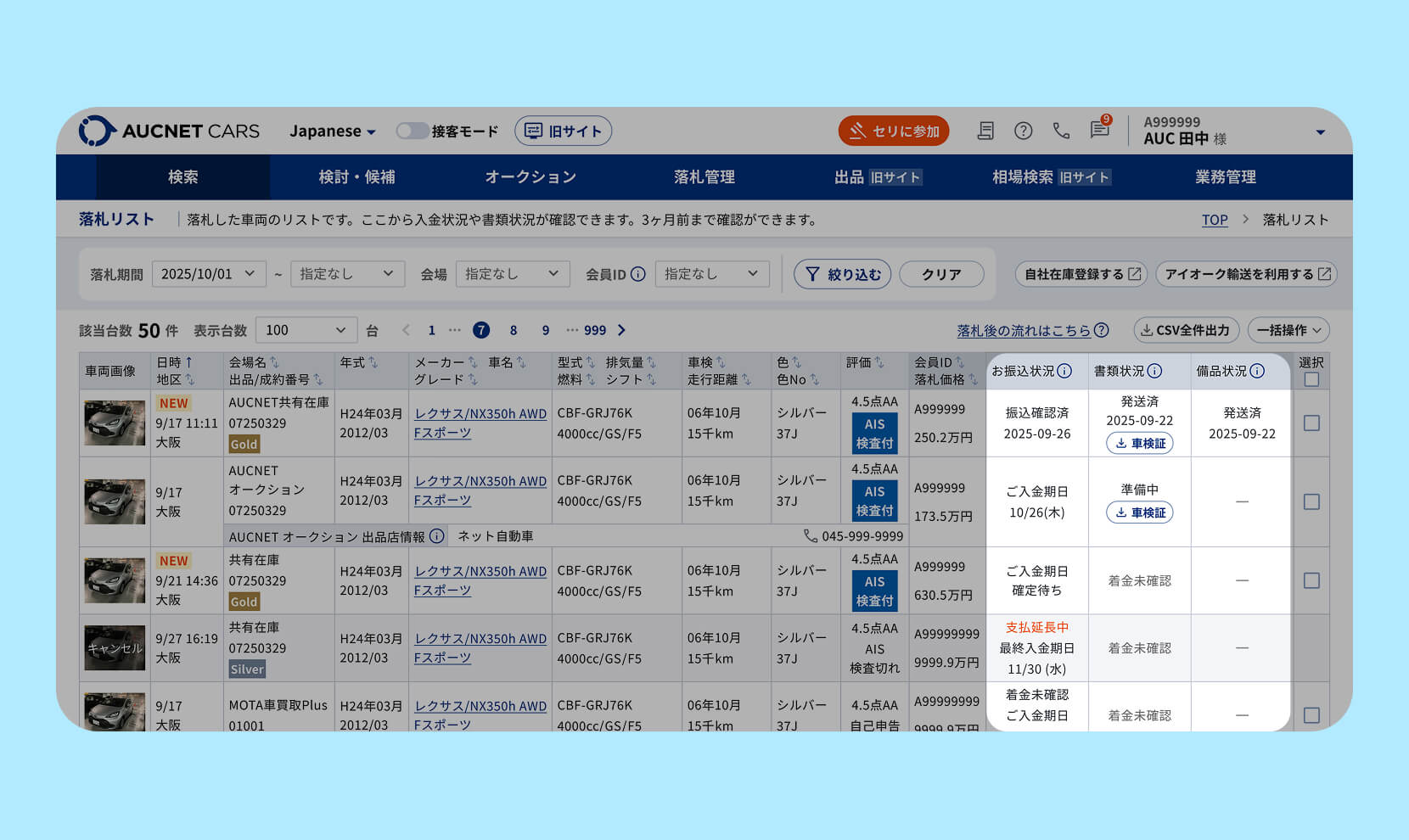
Task: Select checkbox for first AUCNET共有在庫 row
Action: (1311, 423)
